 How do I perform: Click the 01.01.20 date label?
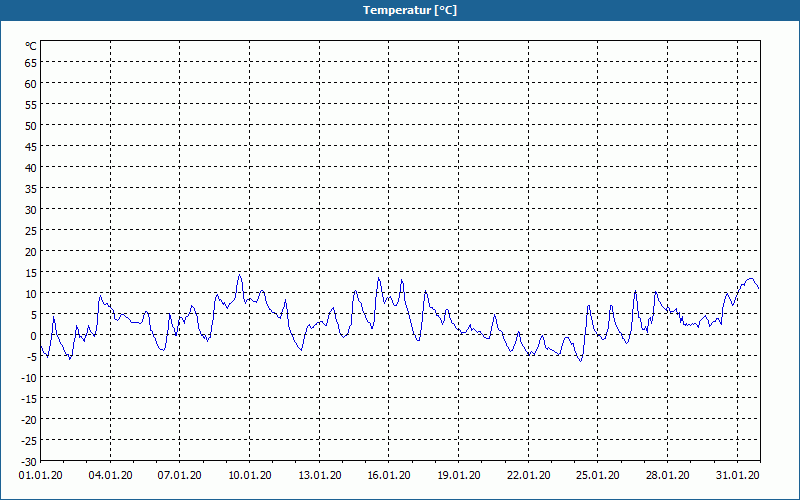pyautogui.click(x=40, y=475)
